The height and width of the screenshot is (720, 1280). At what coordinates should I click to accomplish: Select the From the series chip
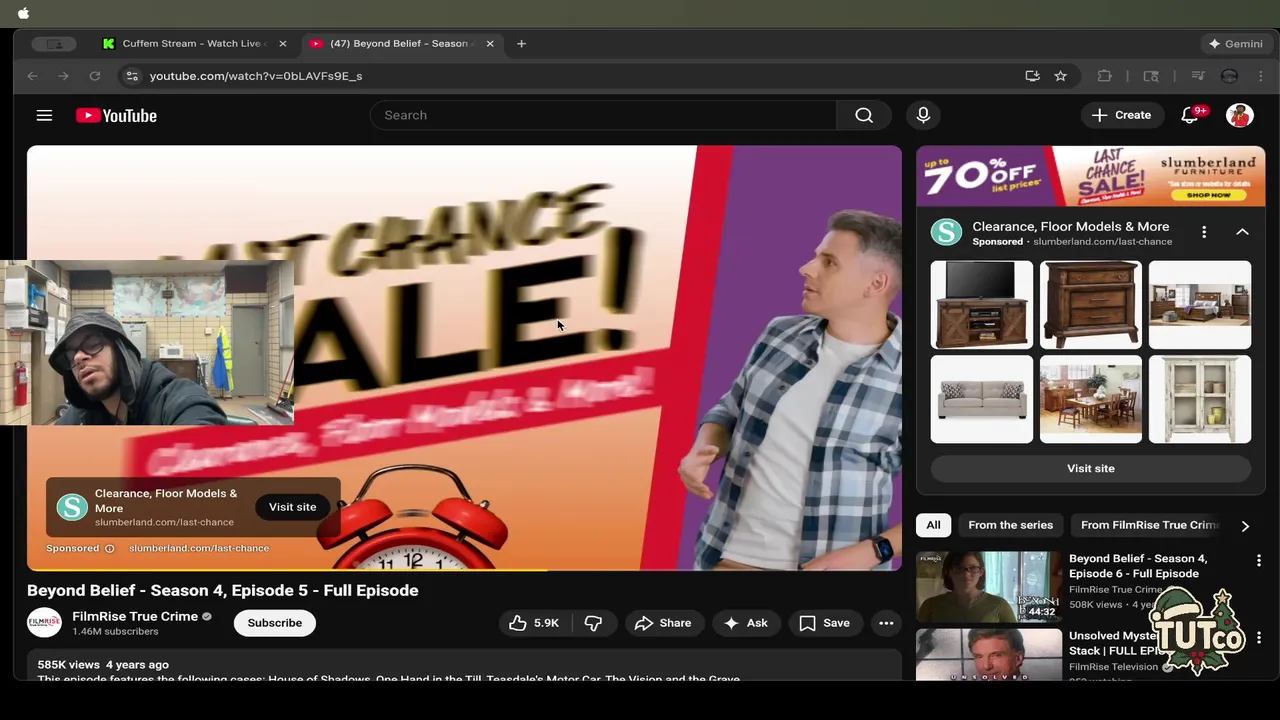[x=1010, y=525]
